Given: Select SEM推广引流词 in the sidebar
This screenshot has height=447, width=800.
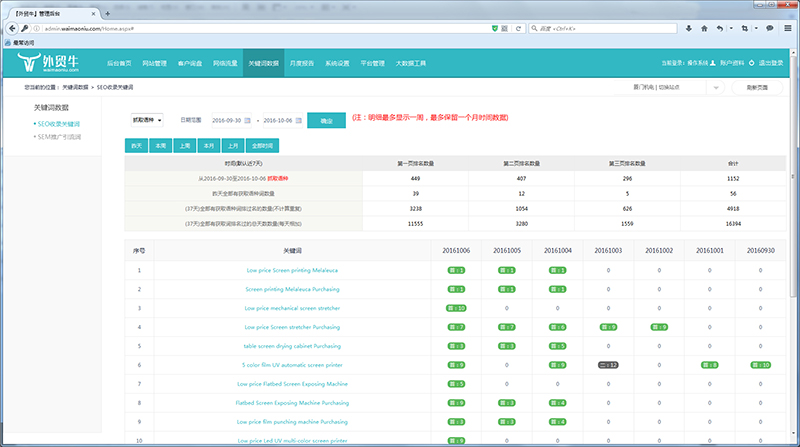Looking at the screenshot, I should [x=60, y=135].
